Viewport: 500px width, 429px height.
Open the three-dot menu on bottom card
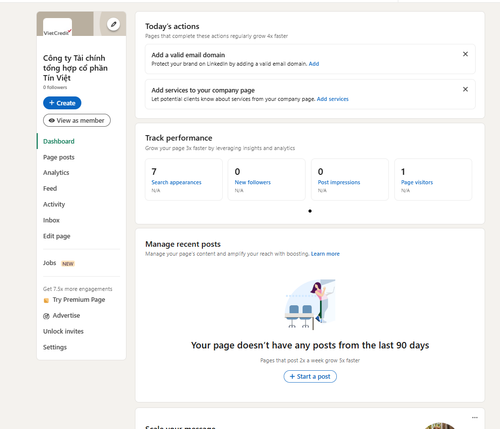point(475,417)
